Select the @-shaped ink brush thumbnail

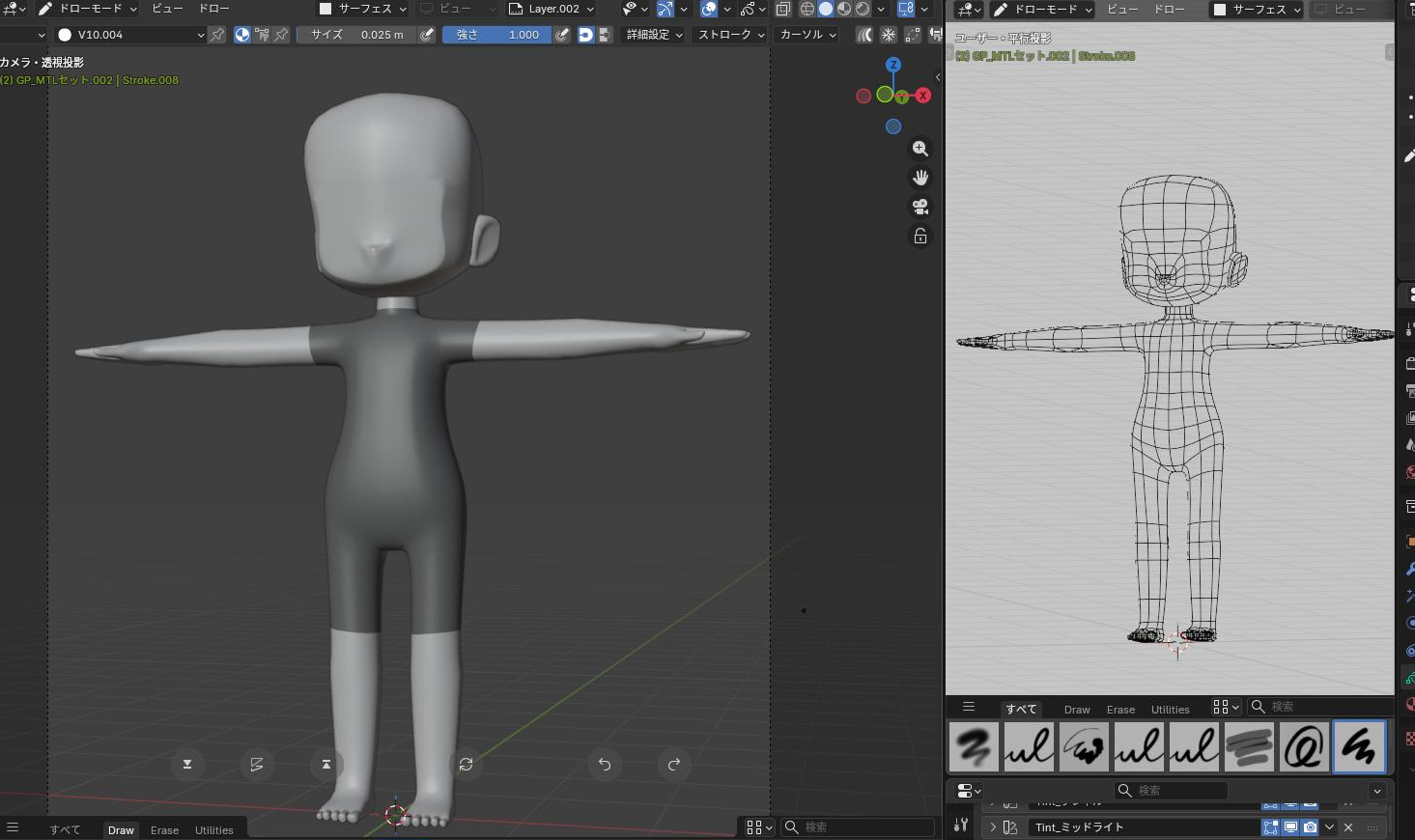(x=1304, y=747)
